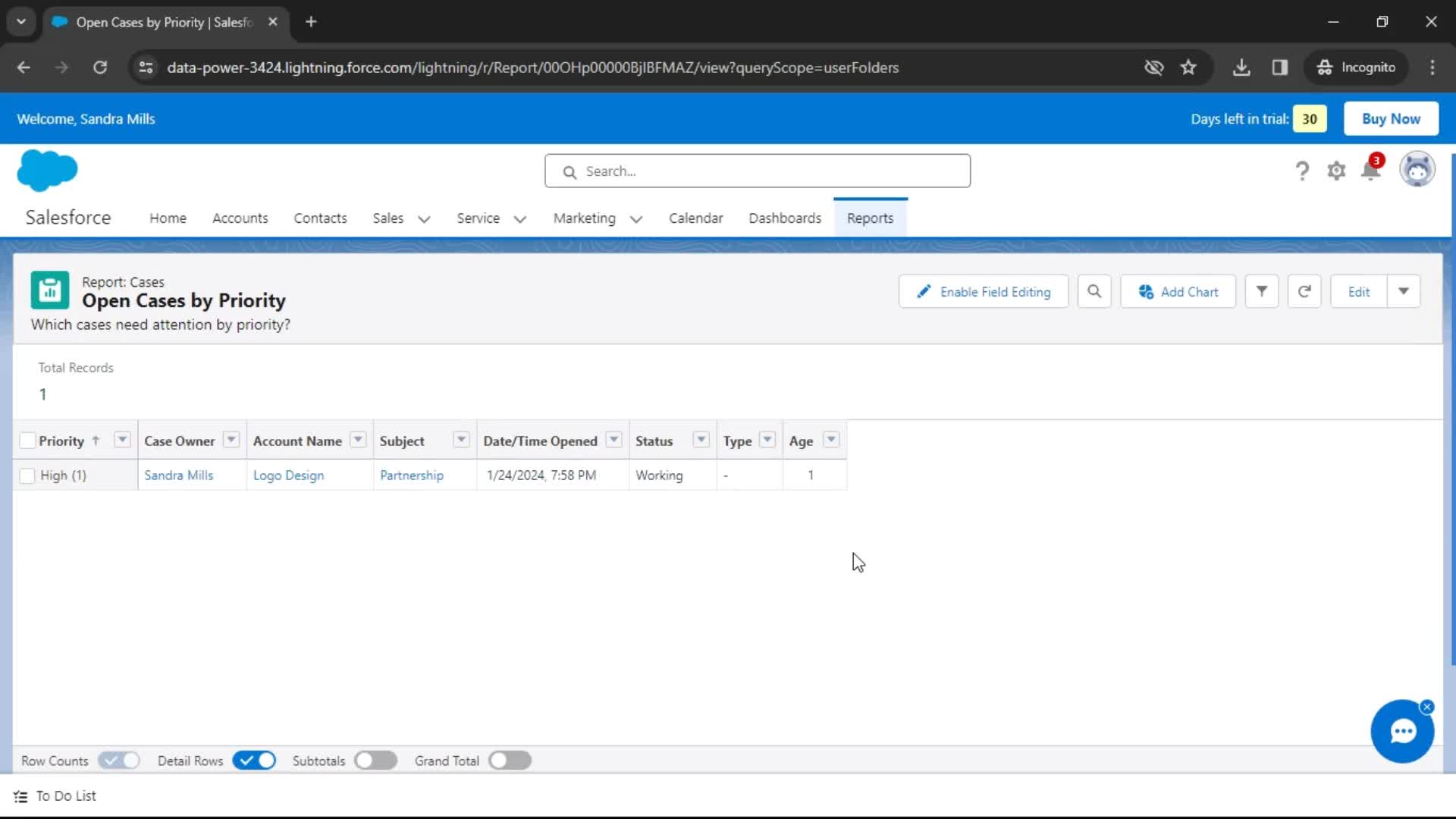Image resolution: width=1456 pixels, height=819 pixels.
Task: Open the Contacts tab
Action: point(320,218)
